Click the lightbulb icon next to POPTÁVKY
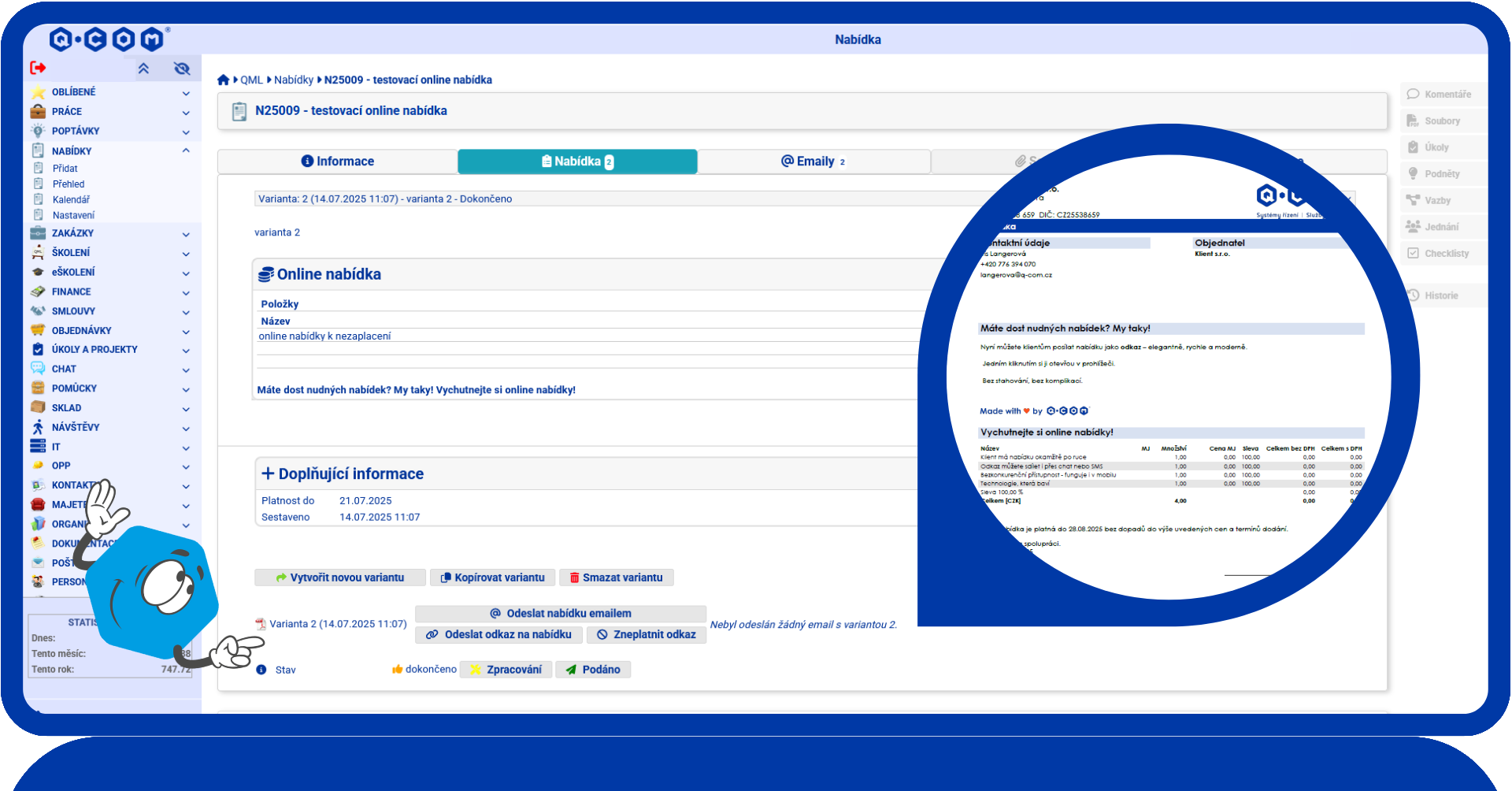 click(38, 131)
